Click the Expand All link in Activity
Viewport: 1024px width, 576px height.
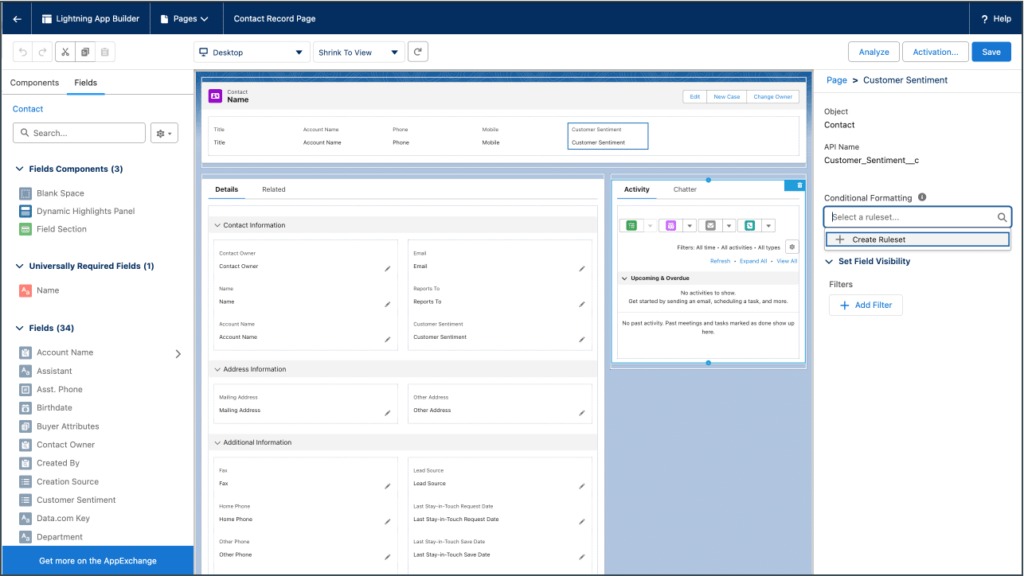[x=753, y=261]
